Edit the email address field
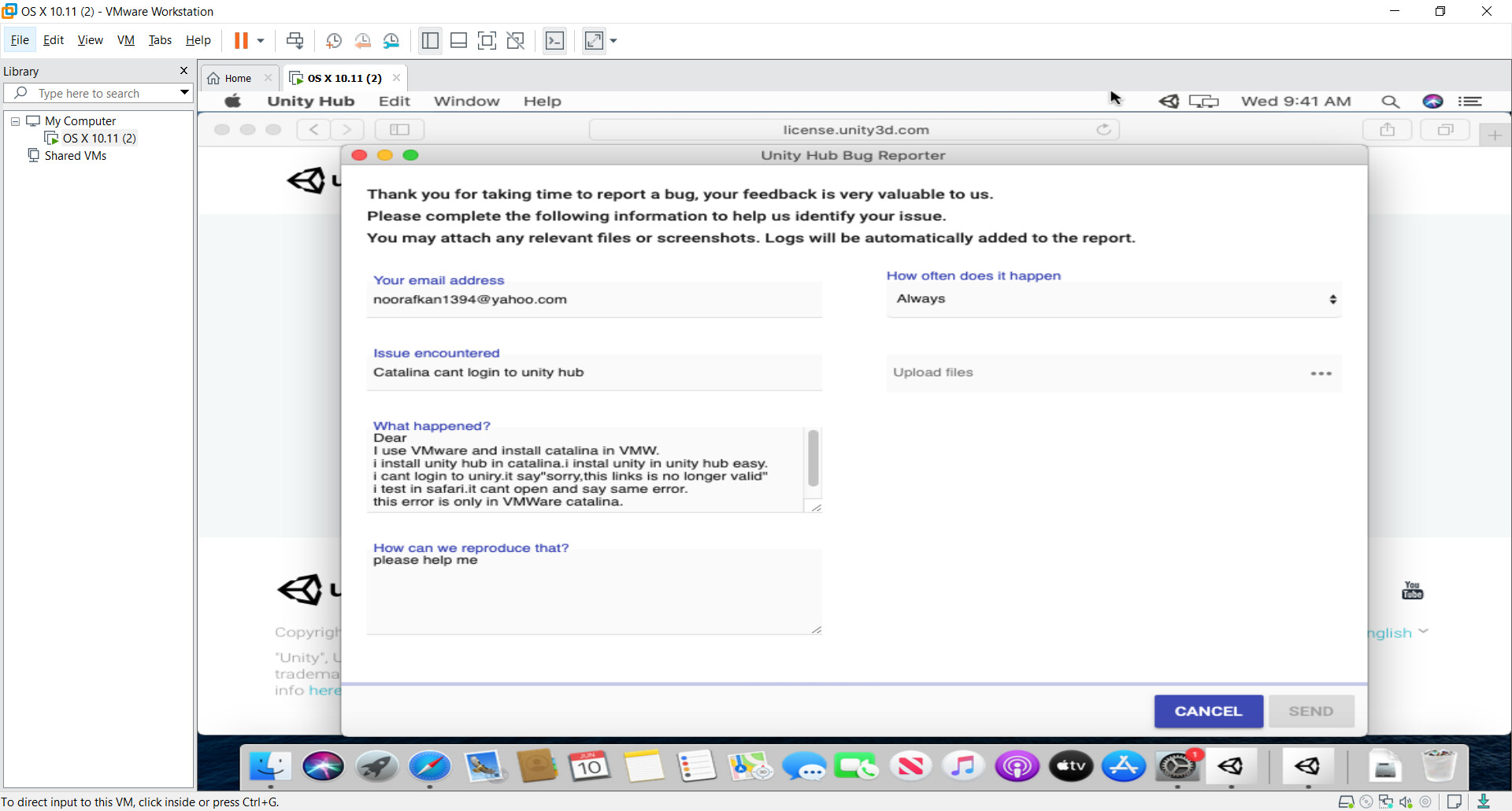 click(595, 300)
